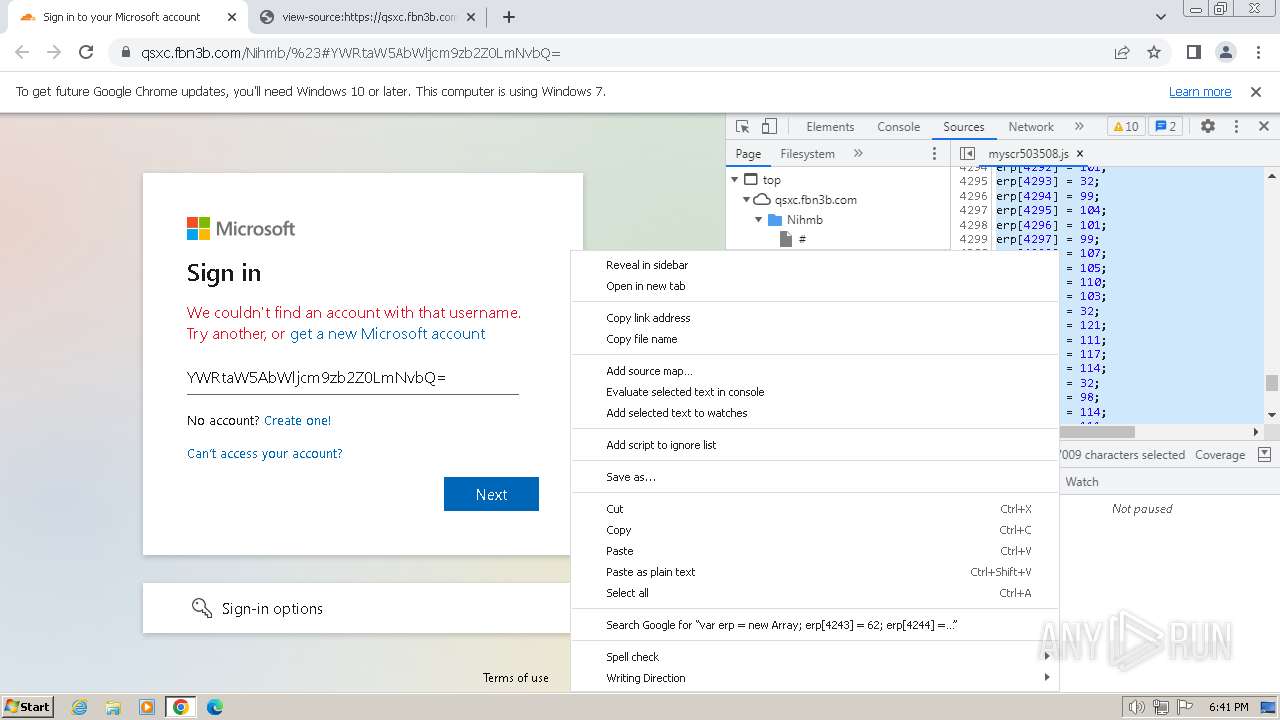This screenshot has width=1280, height=720.
Task: Click get a new Microsoft account link
Action: 388,334
